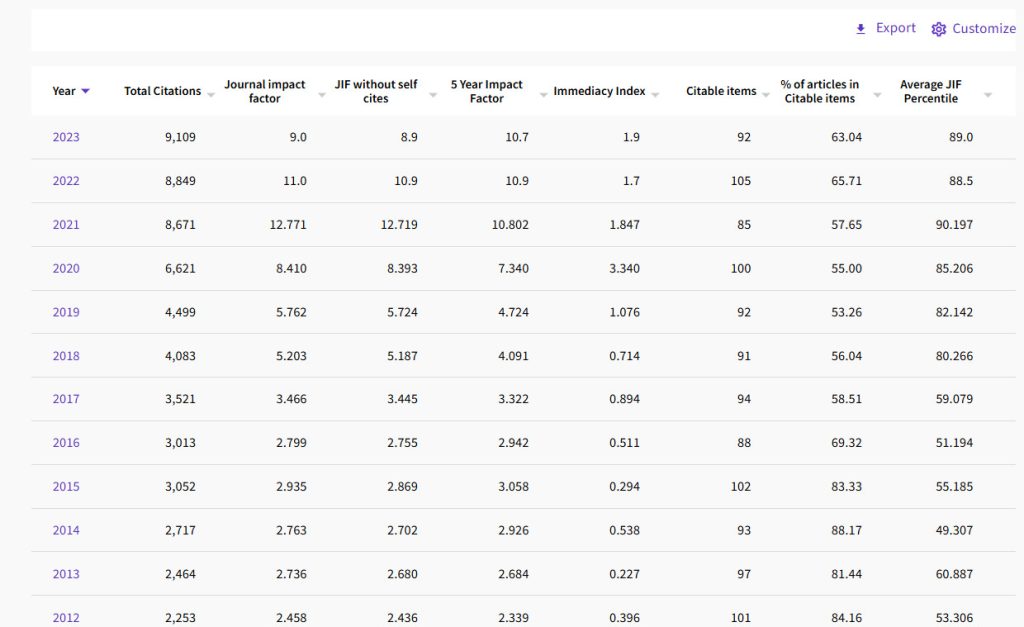Select the 2.680 JIF without self cites value
This screenshot has width=1024, height=627.
coord(402,574)
